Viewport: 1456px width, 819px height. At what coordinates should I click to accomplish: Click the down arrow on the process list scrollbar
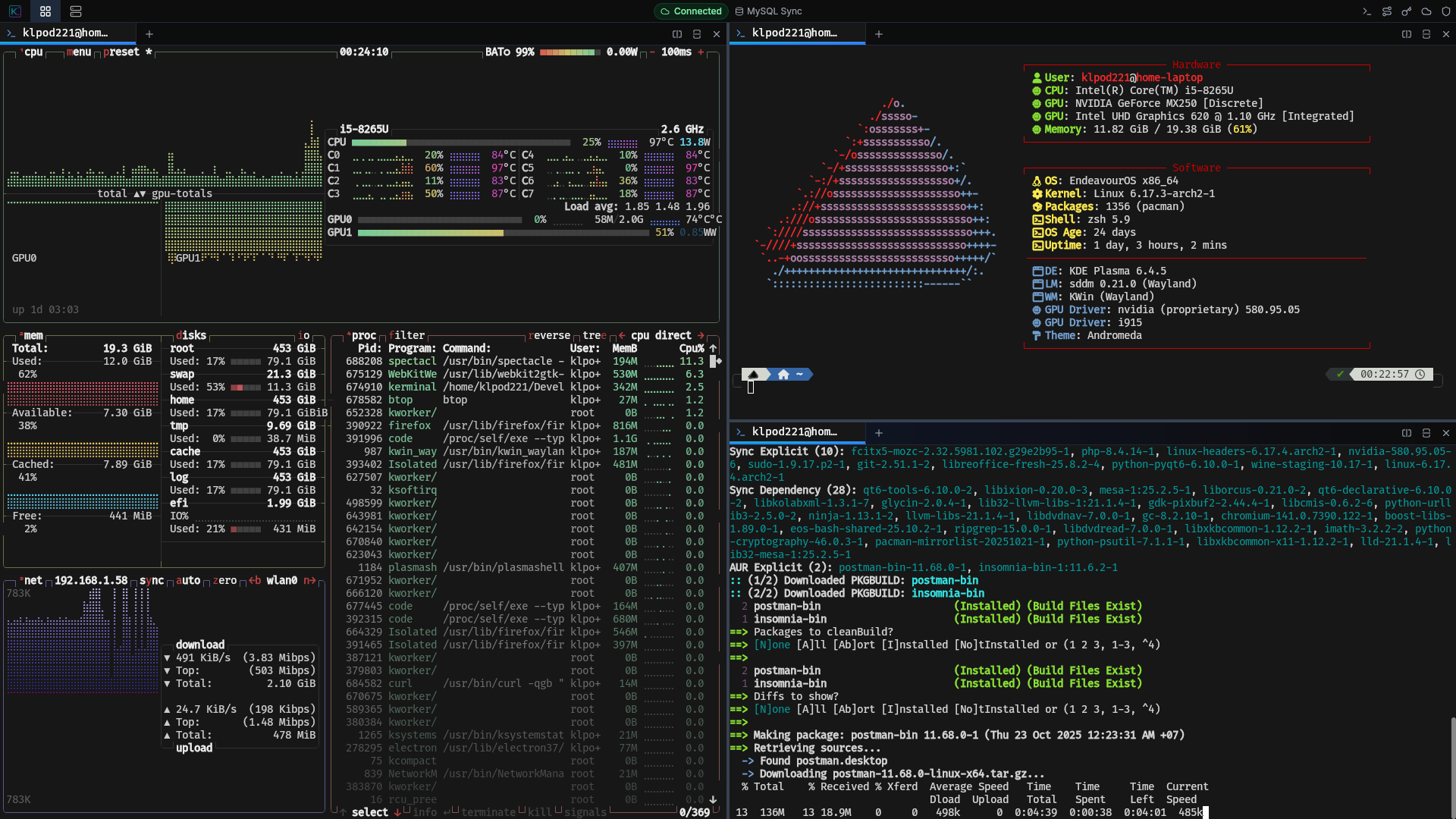click(713, 799)
